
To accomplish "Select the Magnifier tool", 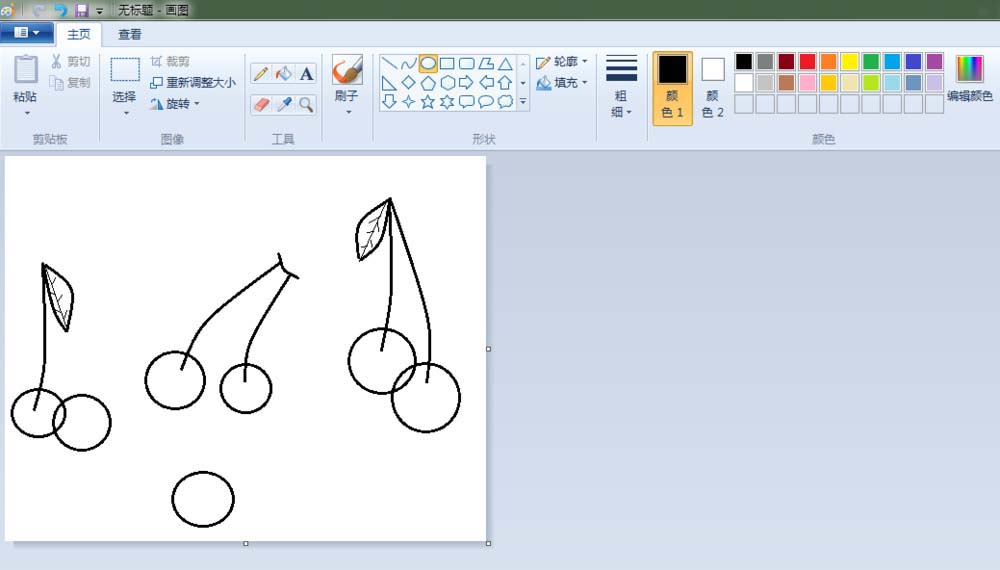I will pos(306,105).
